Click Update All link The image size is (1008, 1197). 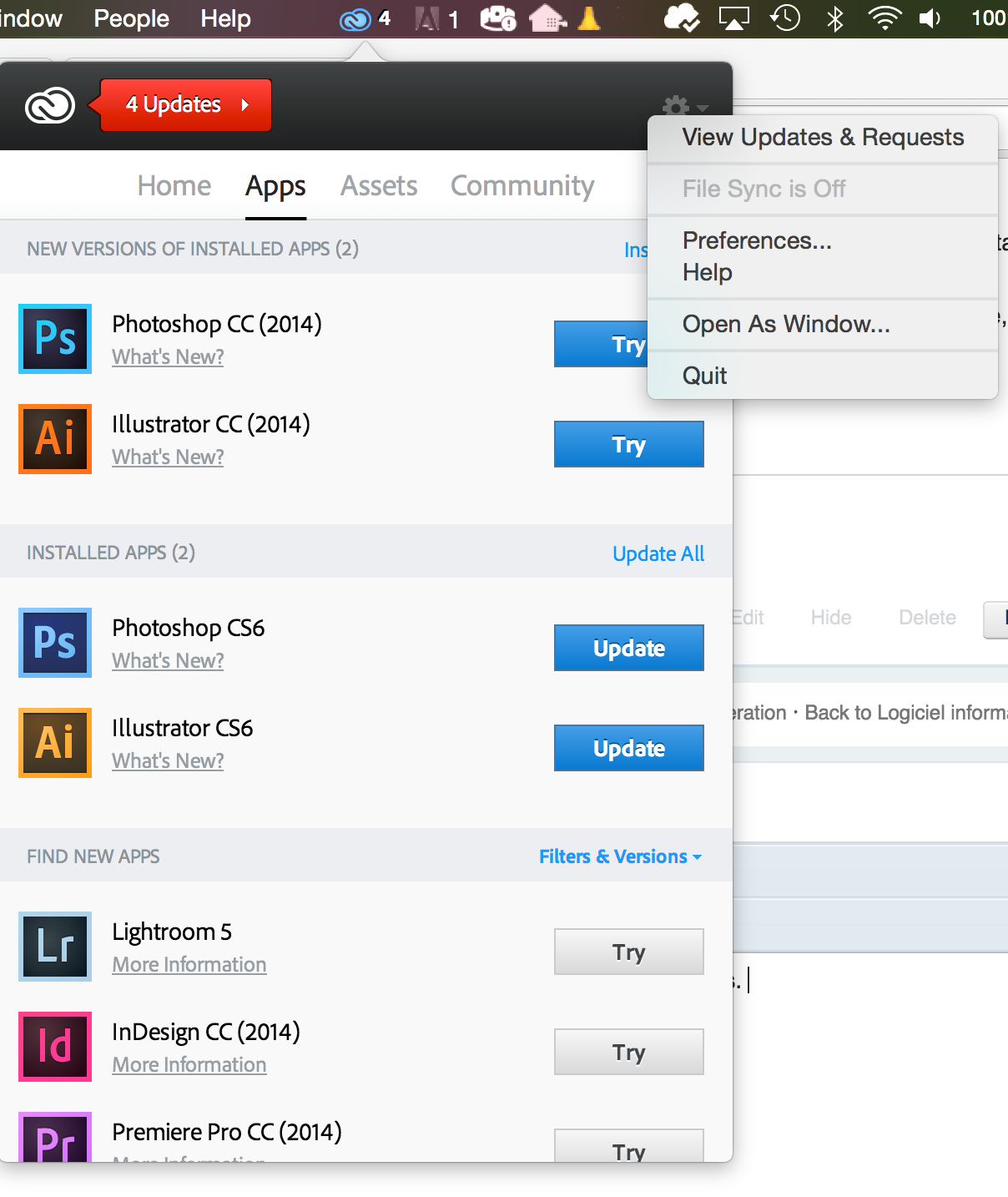click(658, 553)
